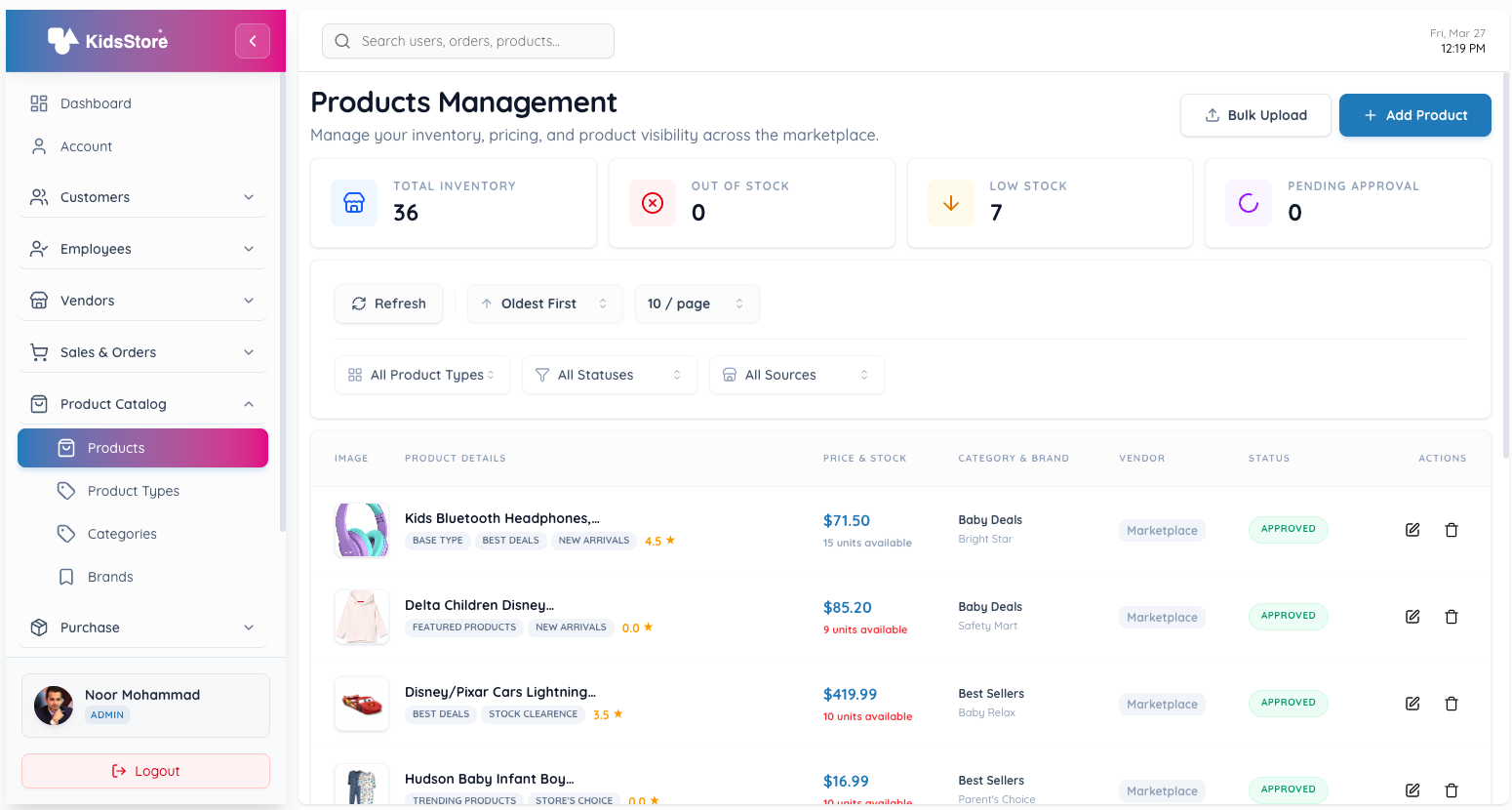Click the Out of Stock red cross icon
Image resolution: width=1512 pixels, height=810 pixels.
[x=652, y=202]
